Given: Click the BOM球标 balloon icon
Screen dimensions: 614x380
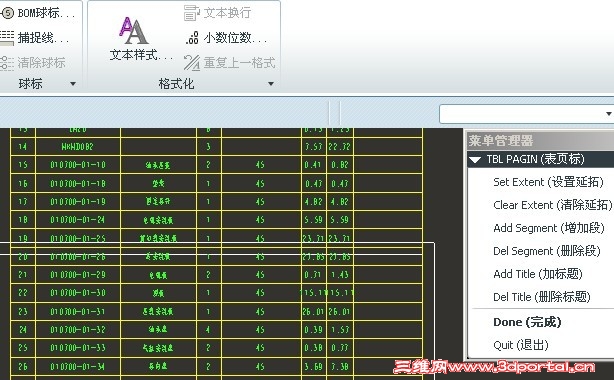Looking at the screenshot, I should (7, 13).
